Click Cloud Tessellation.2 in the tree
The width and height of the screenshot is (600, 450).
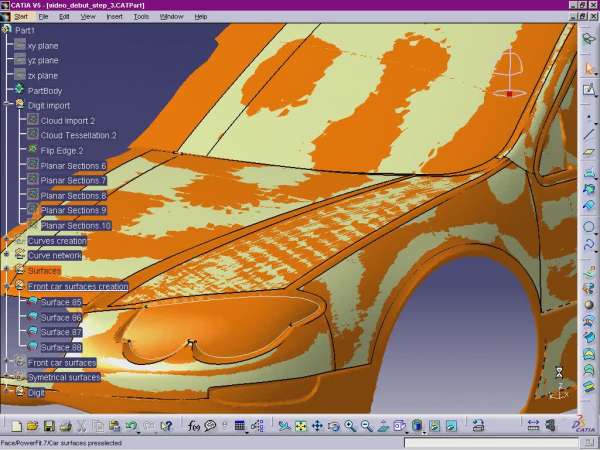coord(78,135)
